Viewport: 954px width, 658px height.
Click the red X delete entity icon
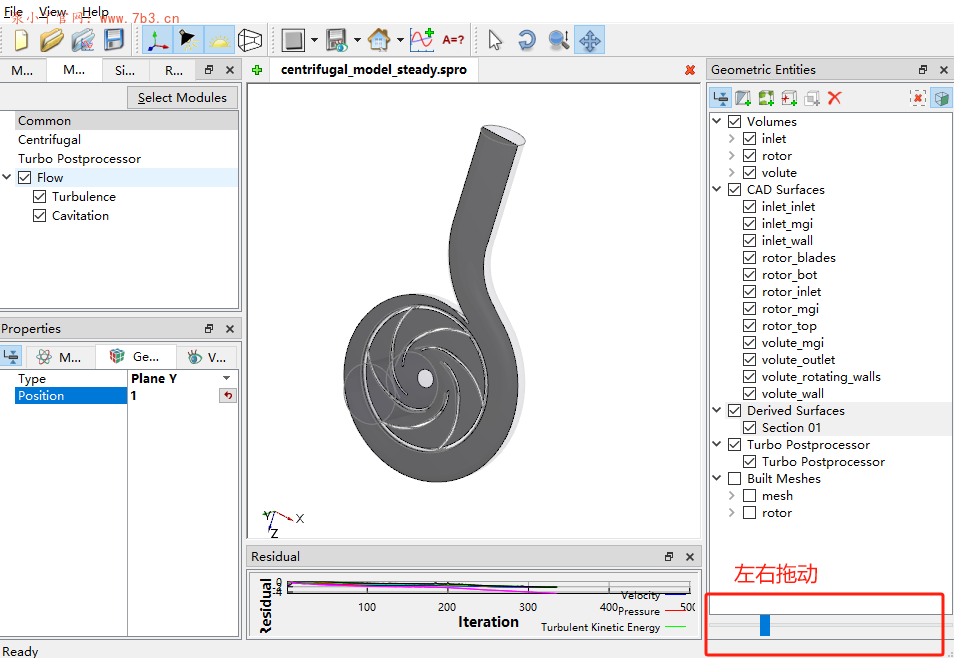pyautogui.click(x=835, y=97)
